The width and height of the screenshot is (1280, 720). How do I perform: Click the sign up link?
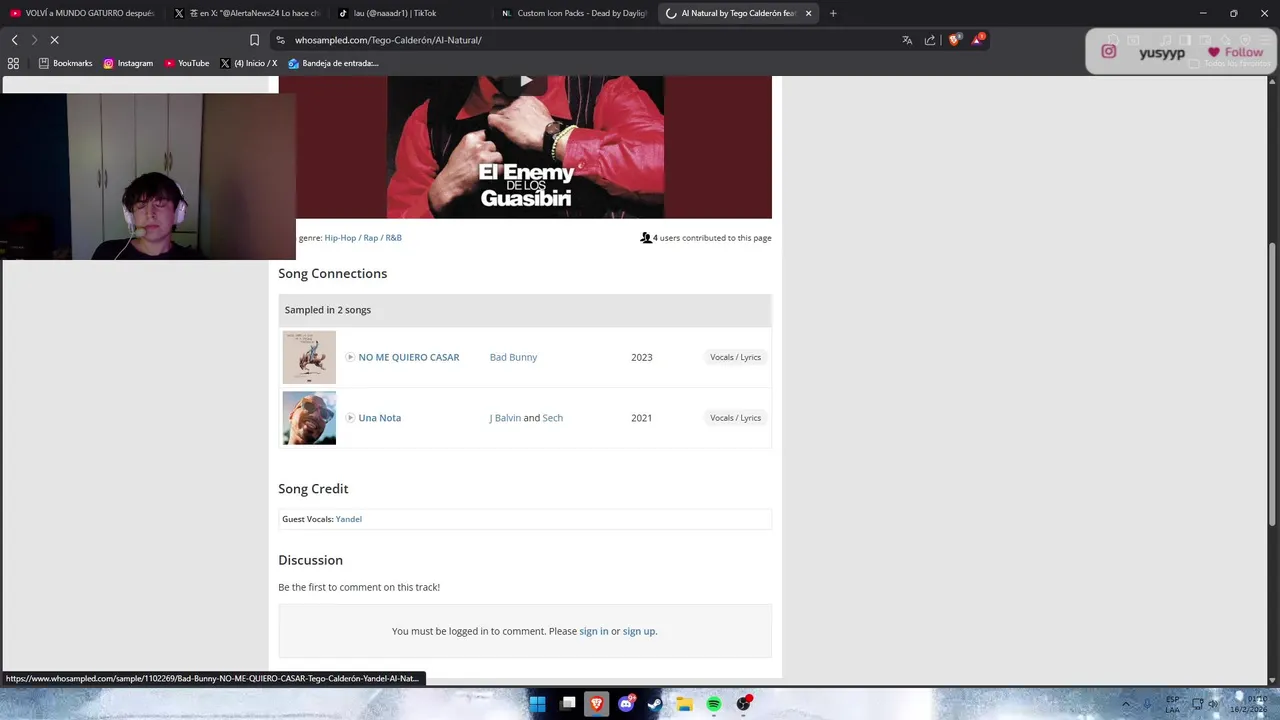639,631
